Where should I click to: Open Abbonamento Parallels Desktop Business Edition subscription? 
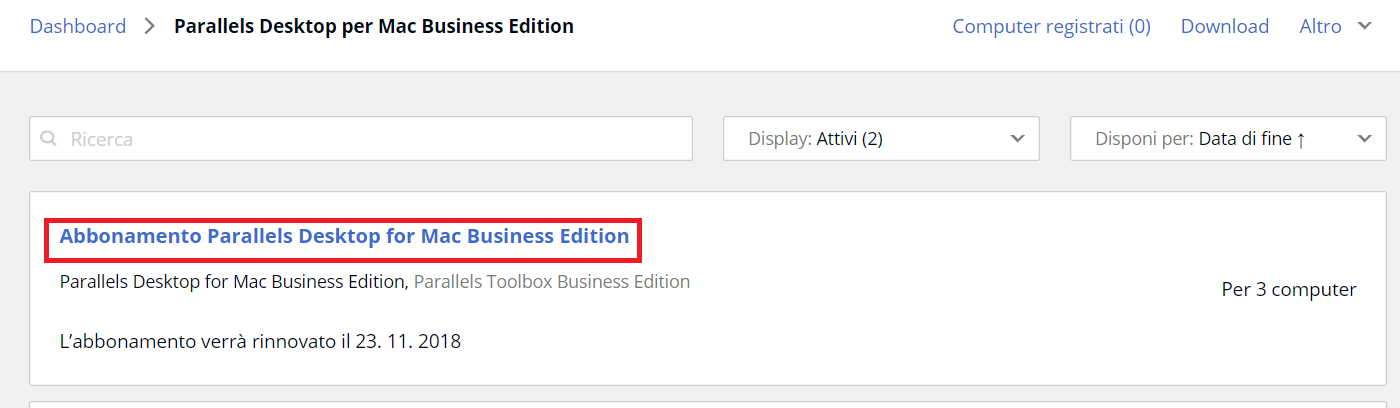click(344, 237)
